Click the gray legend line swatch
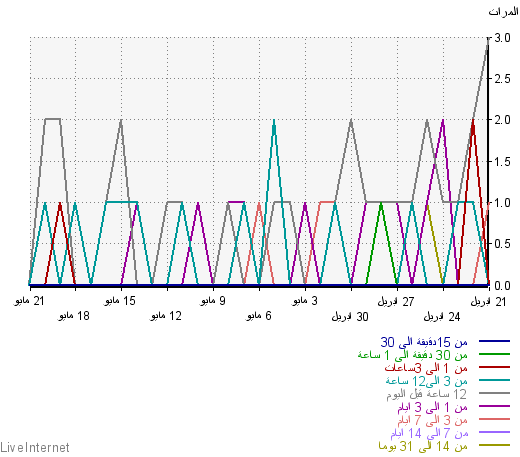 (x=494, y=393)
